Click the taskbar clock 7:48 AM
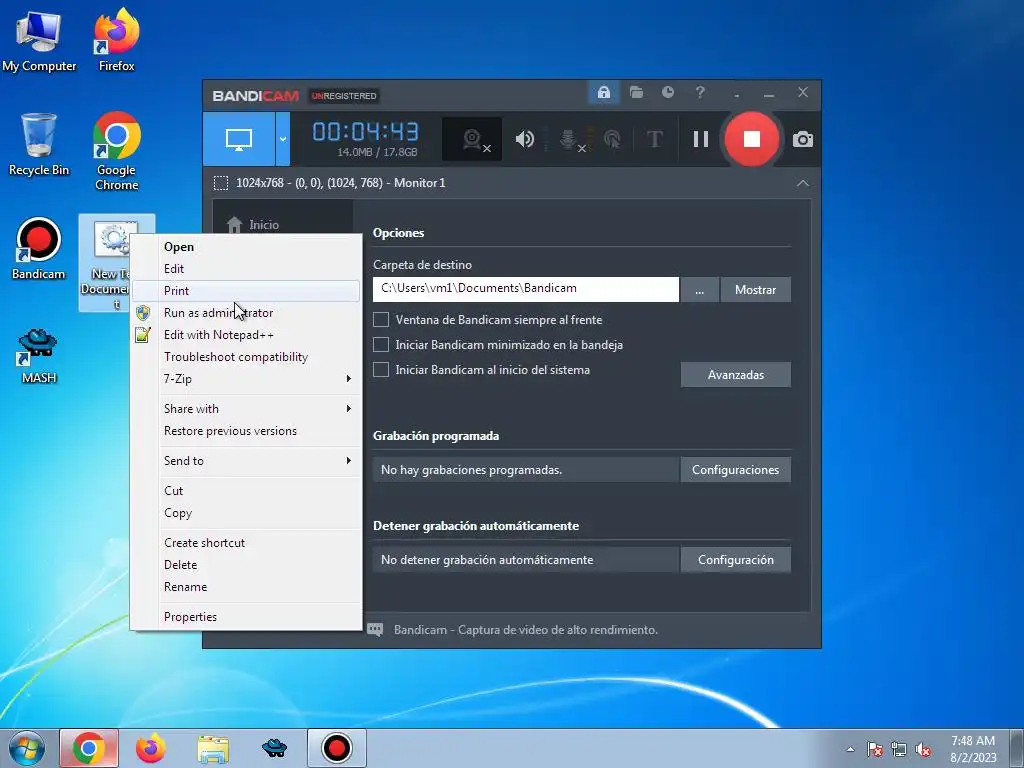Image resolution: width=1024 pixels, height=768 pixels. coord(973,749)
